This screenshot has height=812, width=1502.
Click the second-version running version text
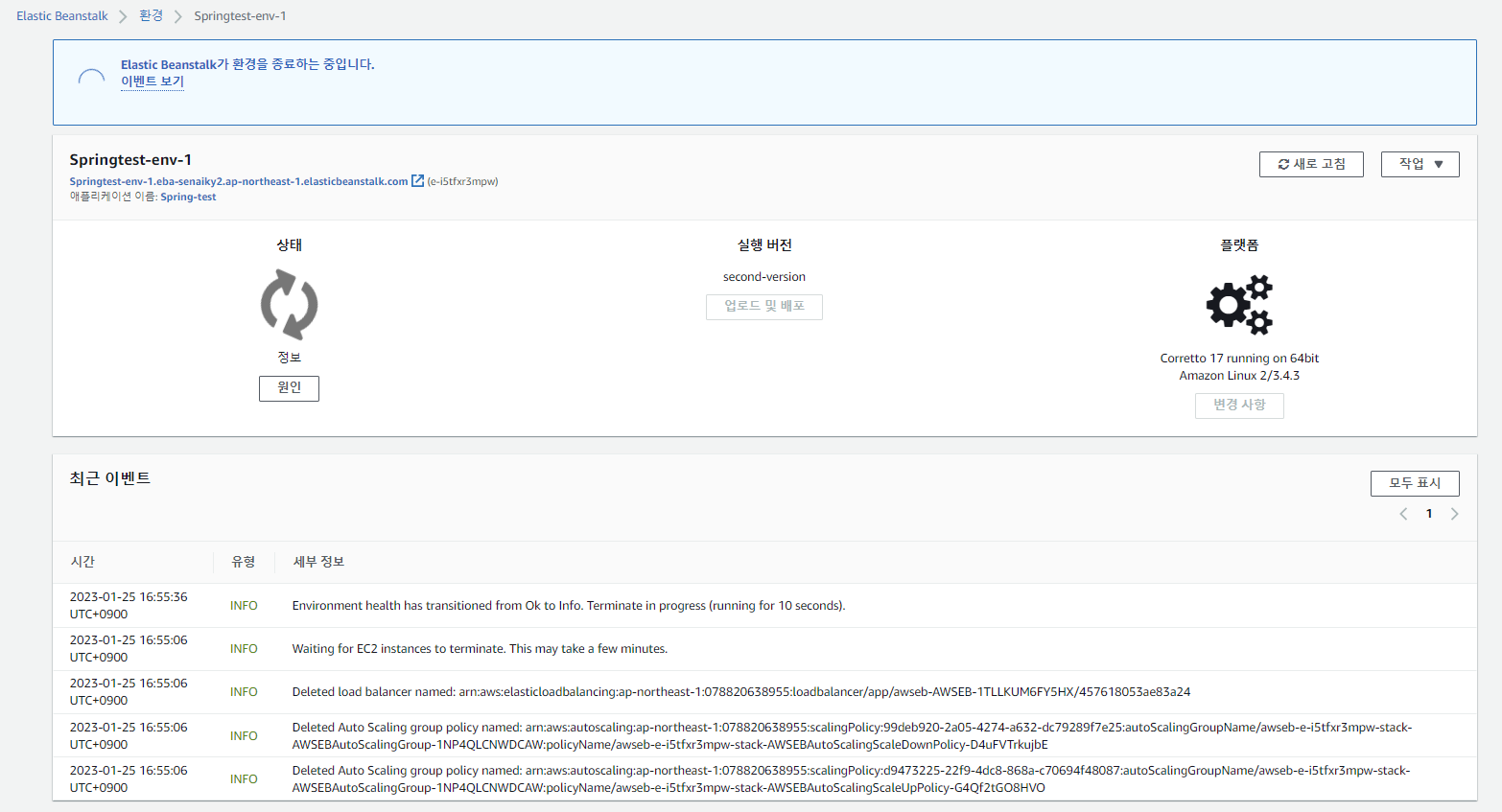pos(764,277)
